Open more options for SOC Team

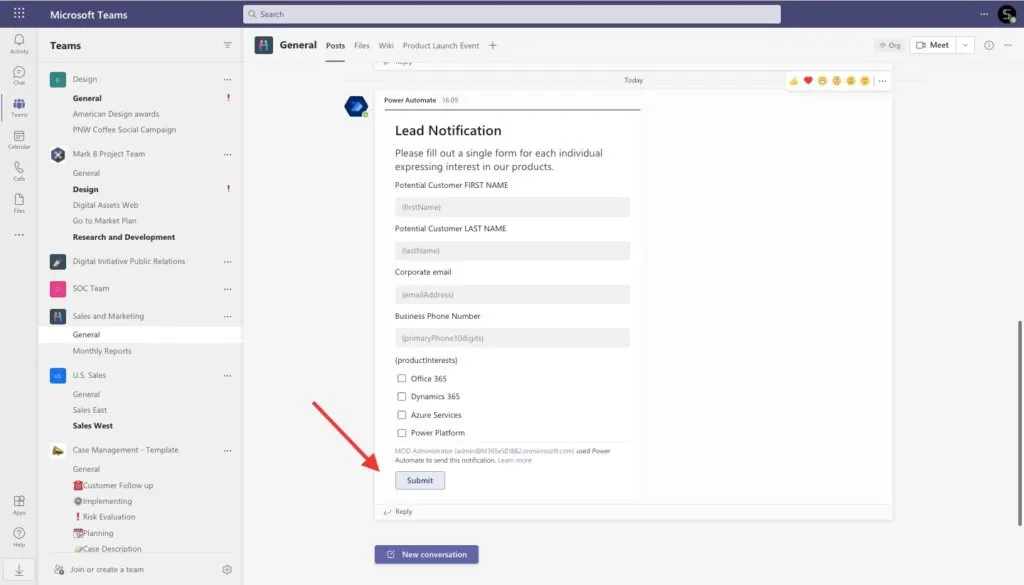(x=227, y=289)
